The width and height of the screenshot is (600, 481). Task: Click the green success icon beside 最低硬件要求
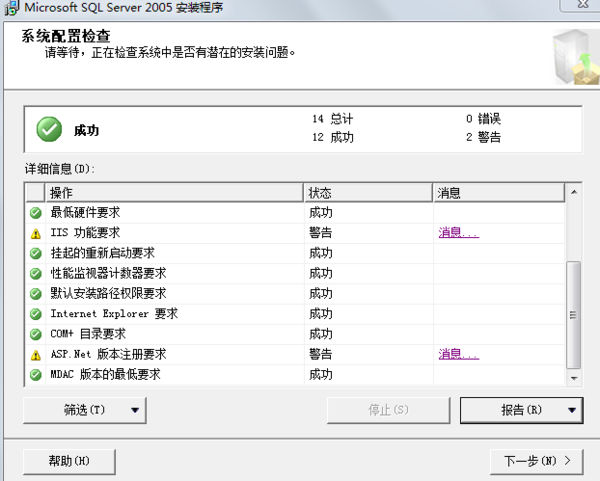(x=36, y=213)
